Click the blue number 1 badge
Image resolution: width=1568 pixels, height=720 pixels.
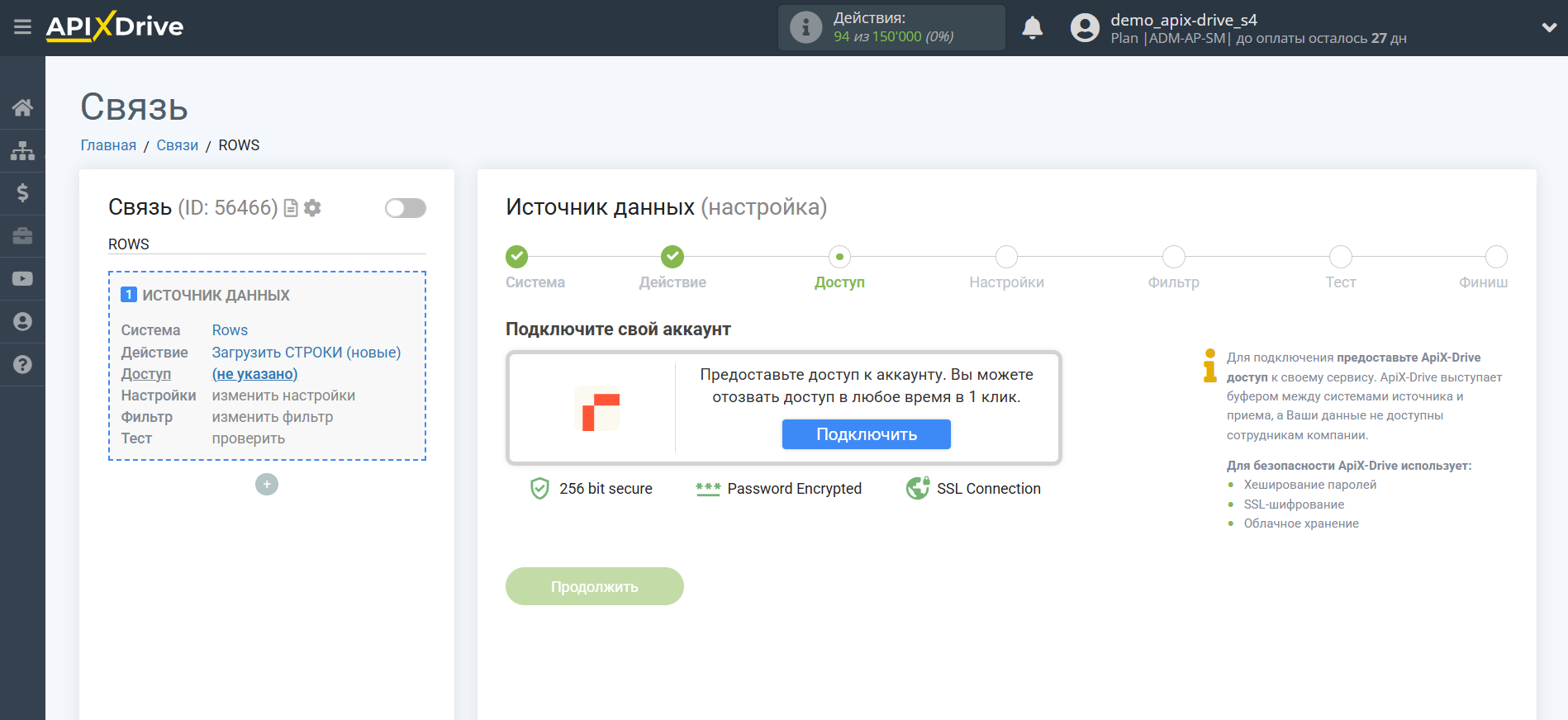click(x=129, y=295)
